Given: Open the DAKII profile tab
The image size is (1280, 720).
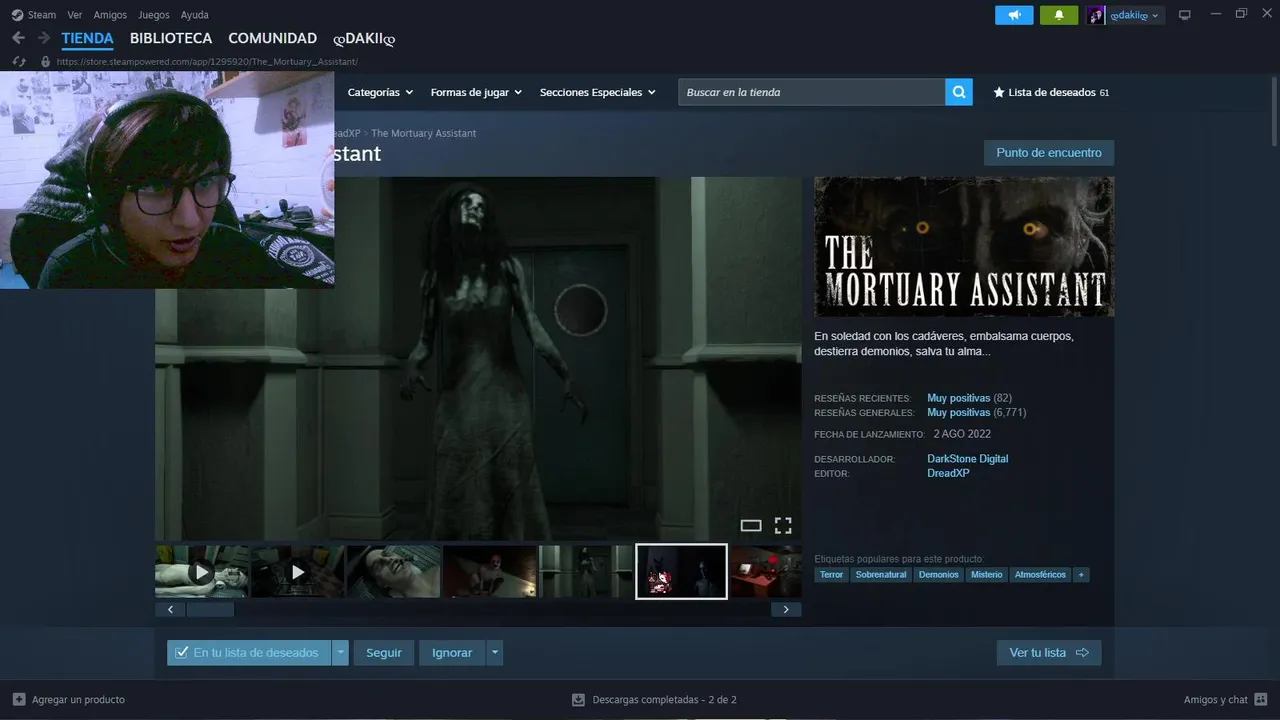Looking at the screenshot, I should tap(364, 38).
